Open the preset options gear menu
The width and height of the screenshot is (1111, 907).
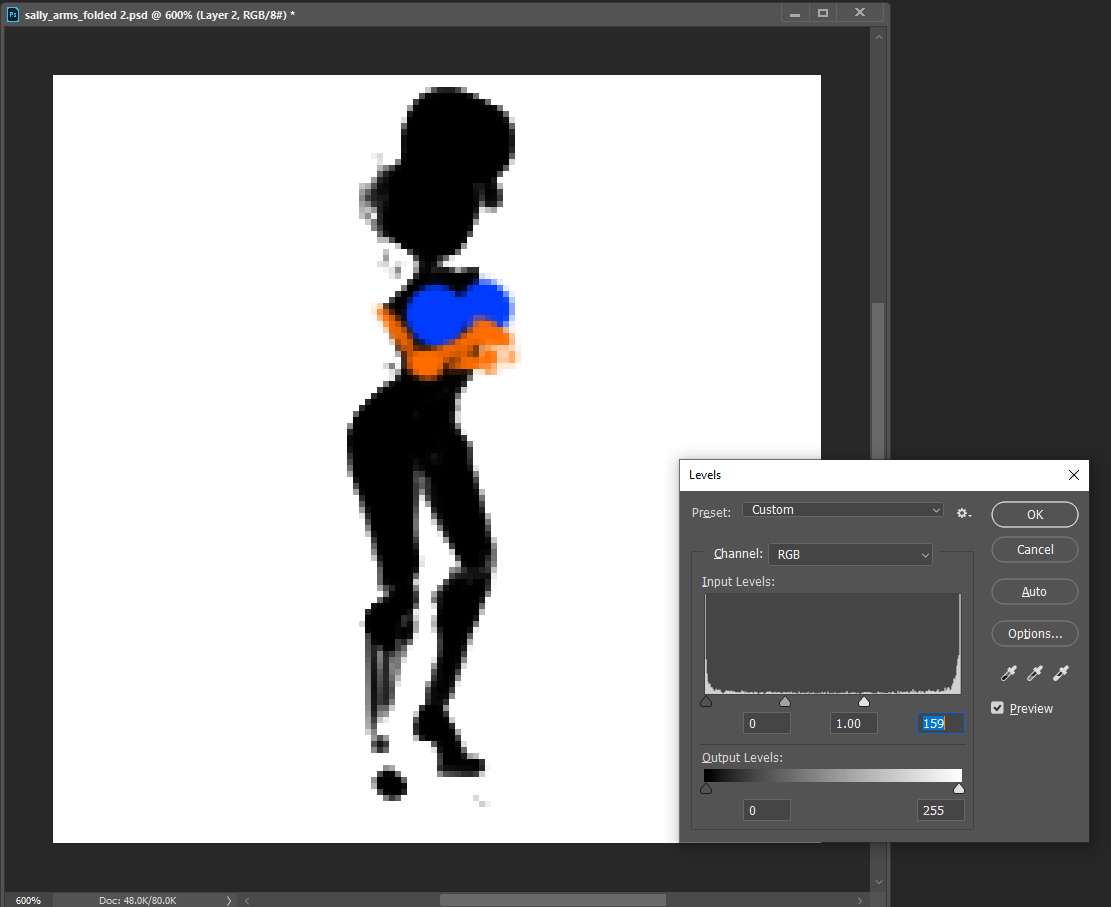(963, 512)
